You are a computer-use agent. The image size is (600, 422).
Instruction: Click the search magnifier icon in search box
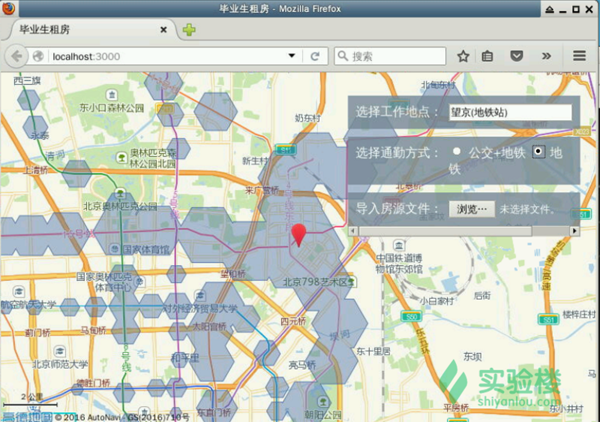[x=343, y=57]
